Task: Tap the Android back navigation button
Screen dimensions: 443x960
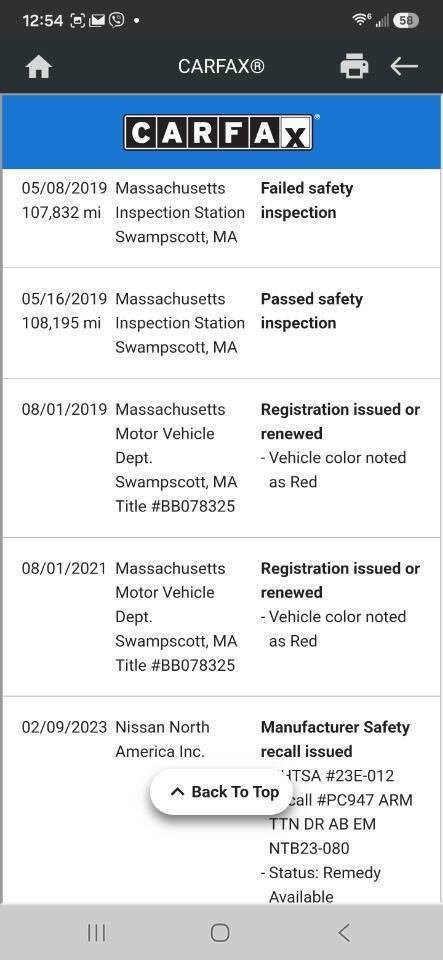Action: point(344,932)
